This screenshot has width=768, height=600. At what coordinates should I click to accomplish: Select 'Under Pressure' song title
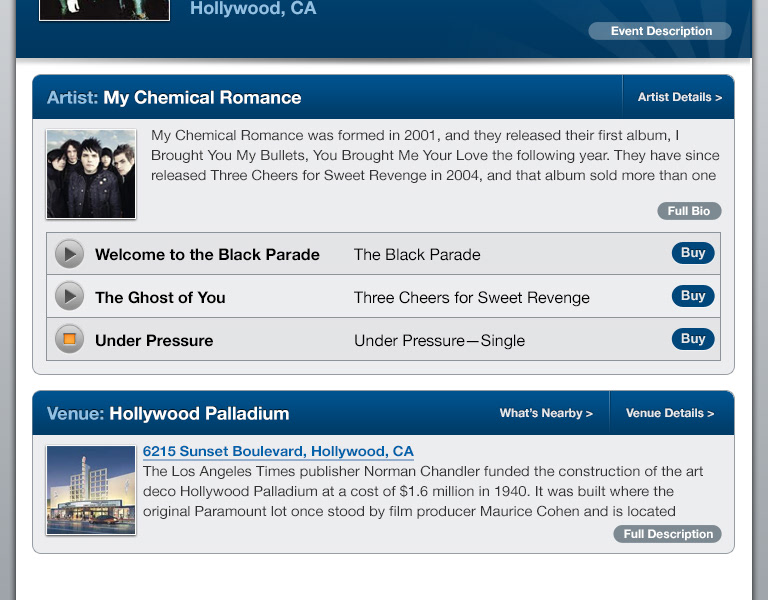(x=154, y=340)
